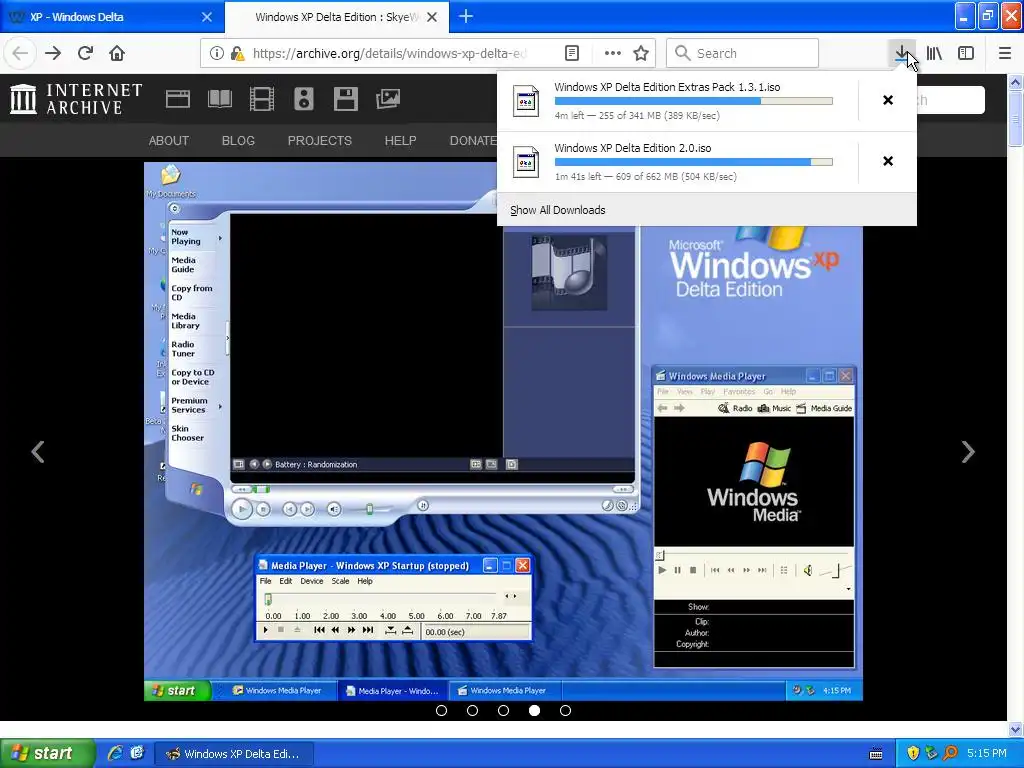Open the Video film icon in header
This screenshot has height=768, width=1024.
tap(262, 99)
